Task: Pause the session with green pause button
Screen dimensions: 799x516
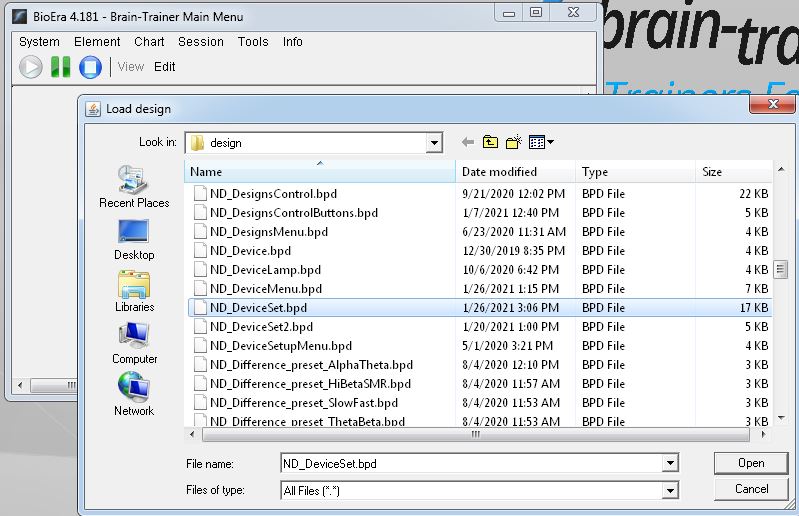Action: click(x=61, y=67)
